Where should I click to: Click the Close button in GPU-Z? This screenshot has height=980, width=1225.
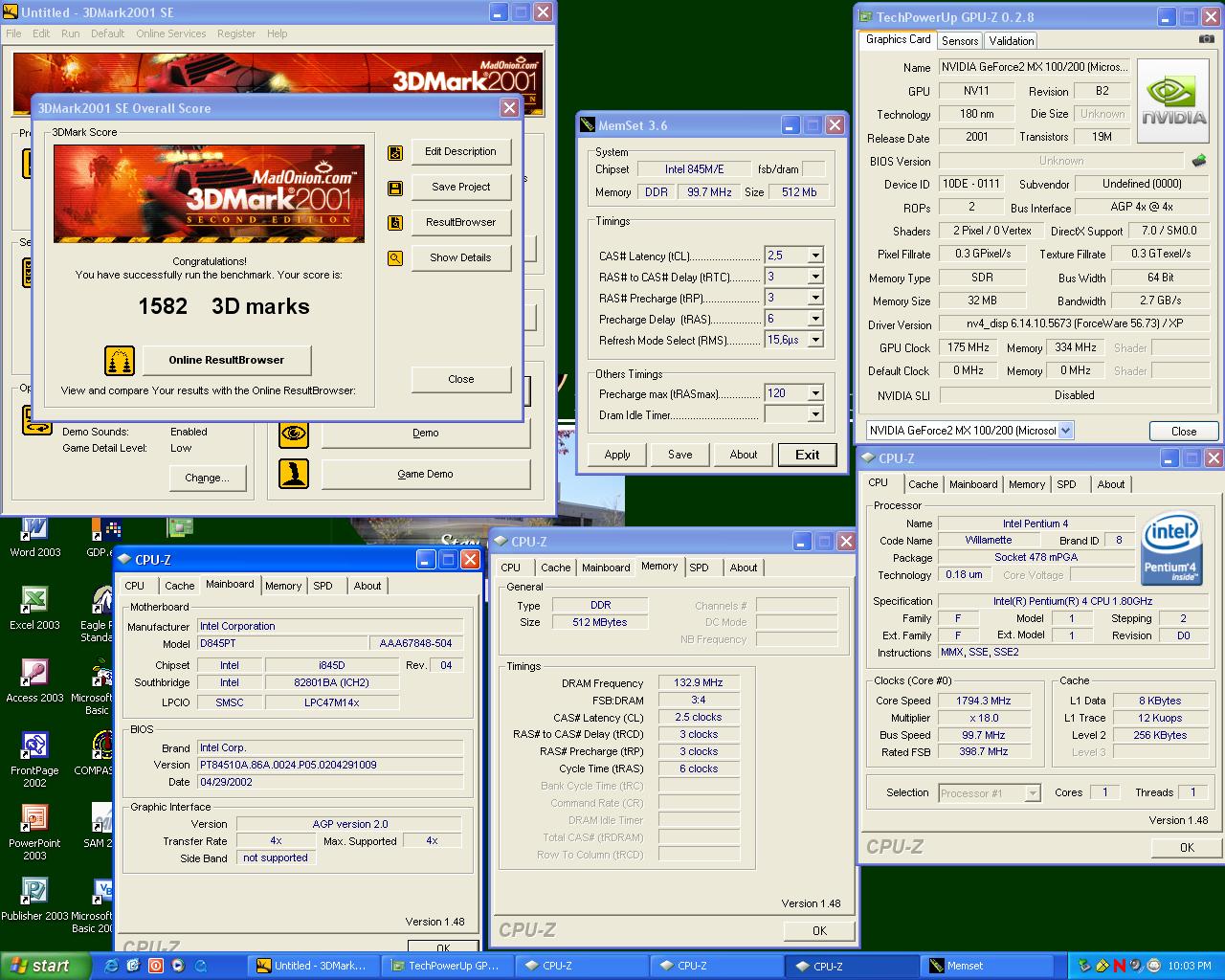1184,432
